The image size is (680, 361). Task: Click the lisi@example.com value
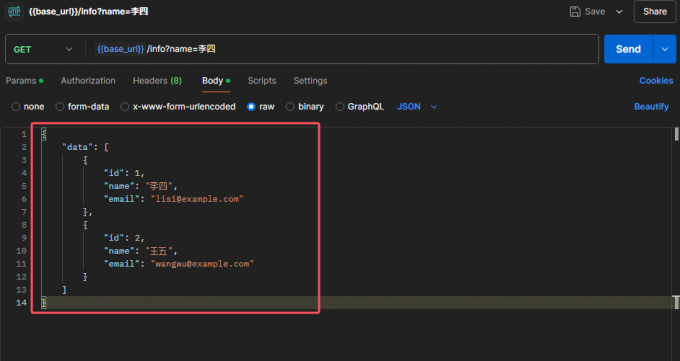[197, 199]
